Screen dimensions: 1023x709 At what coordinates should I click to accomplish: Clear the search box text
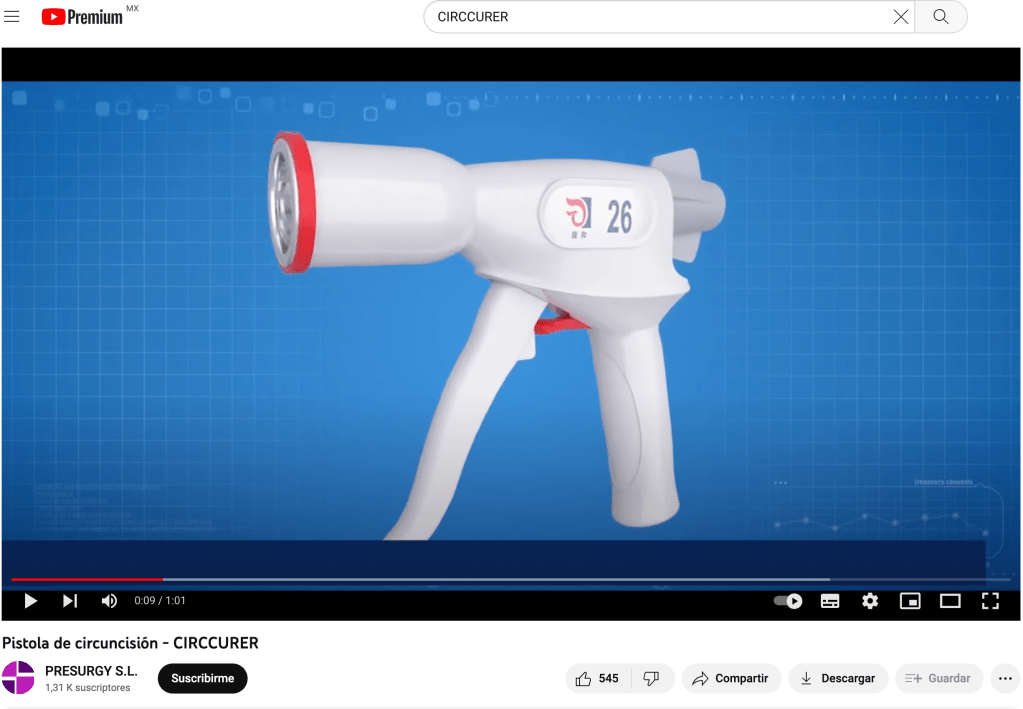(x=900, y=17)
